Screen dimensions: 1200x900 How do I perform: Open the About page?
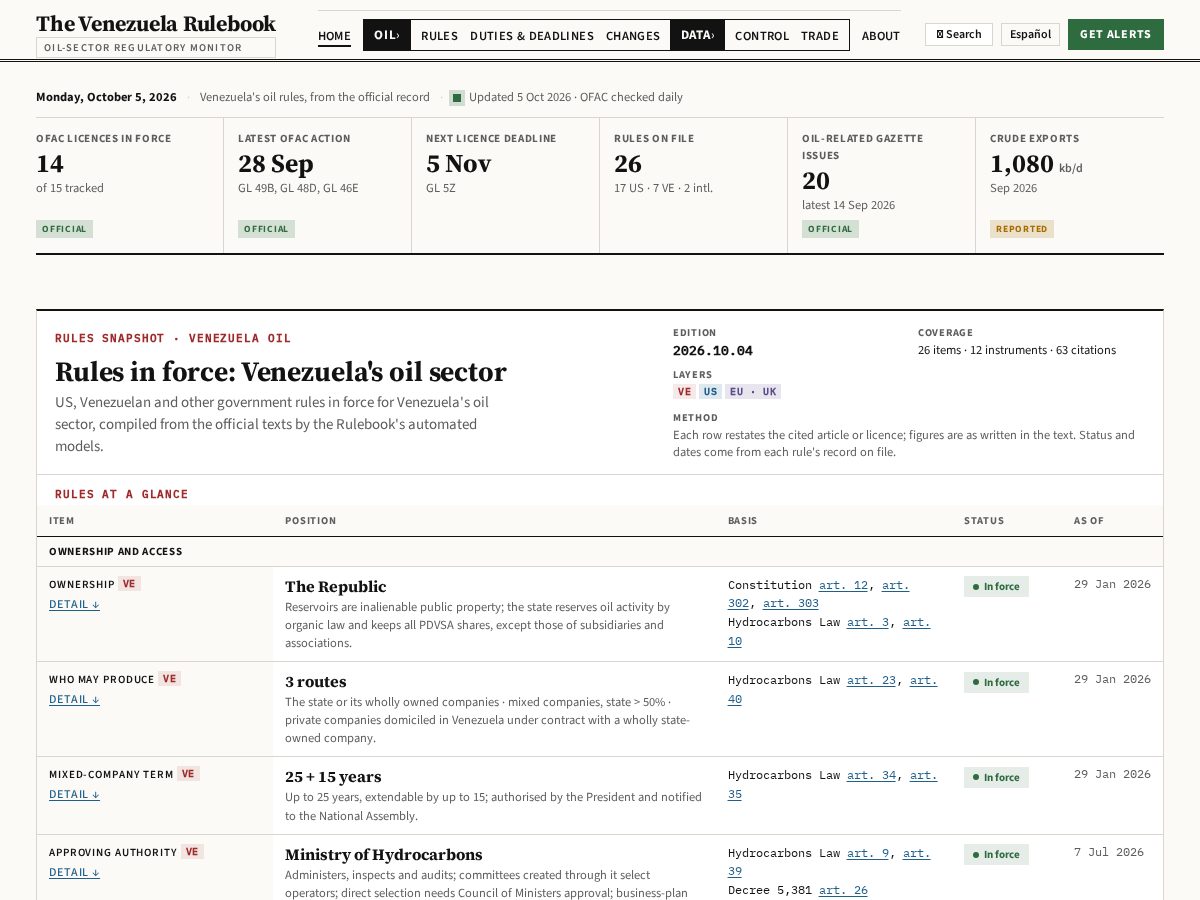[x=881, y=36]
